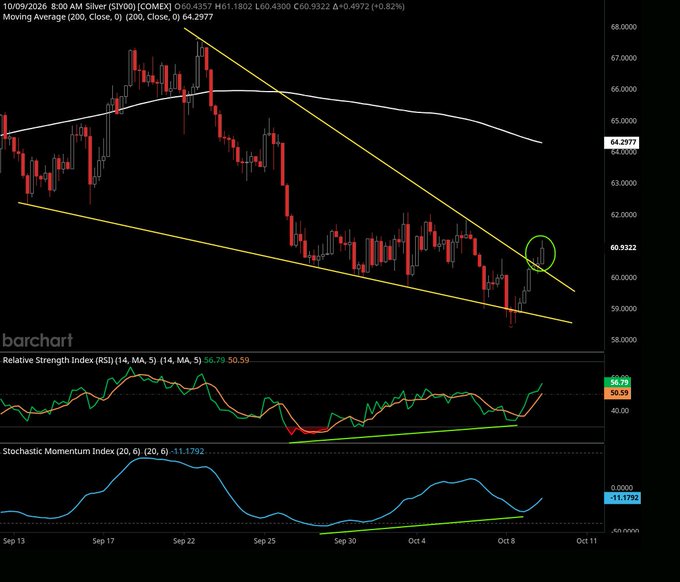Click the 59.0000 price axis label

(624, 309)
